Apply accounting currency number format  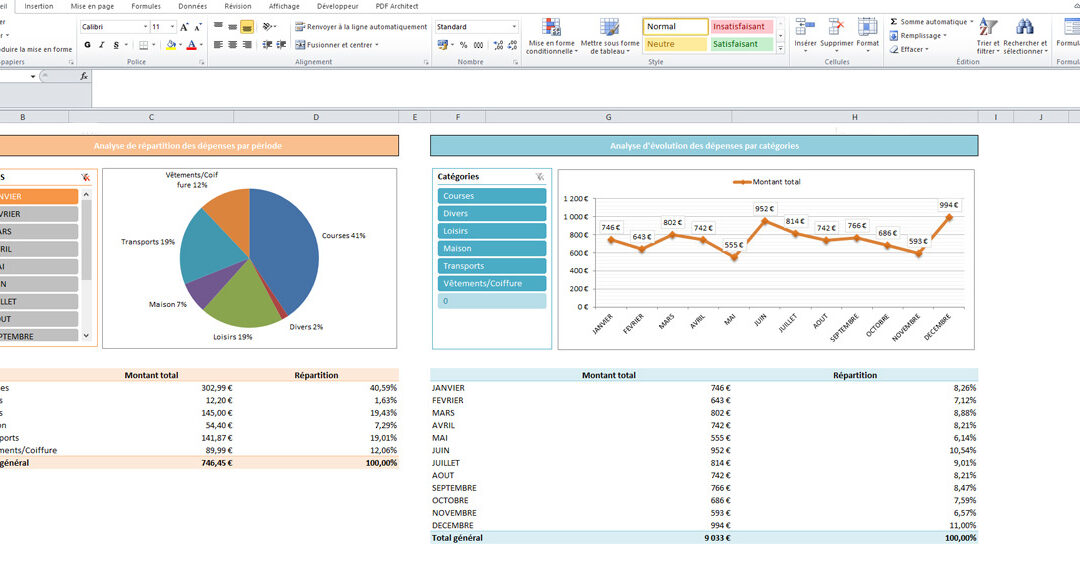(x=442, y=45)
